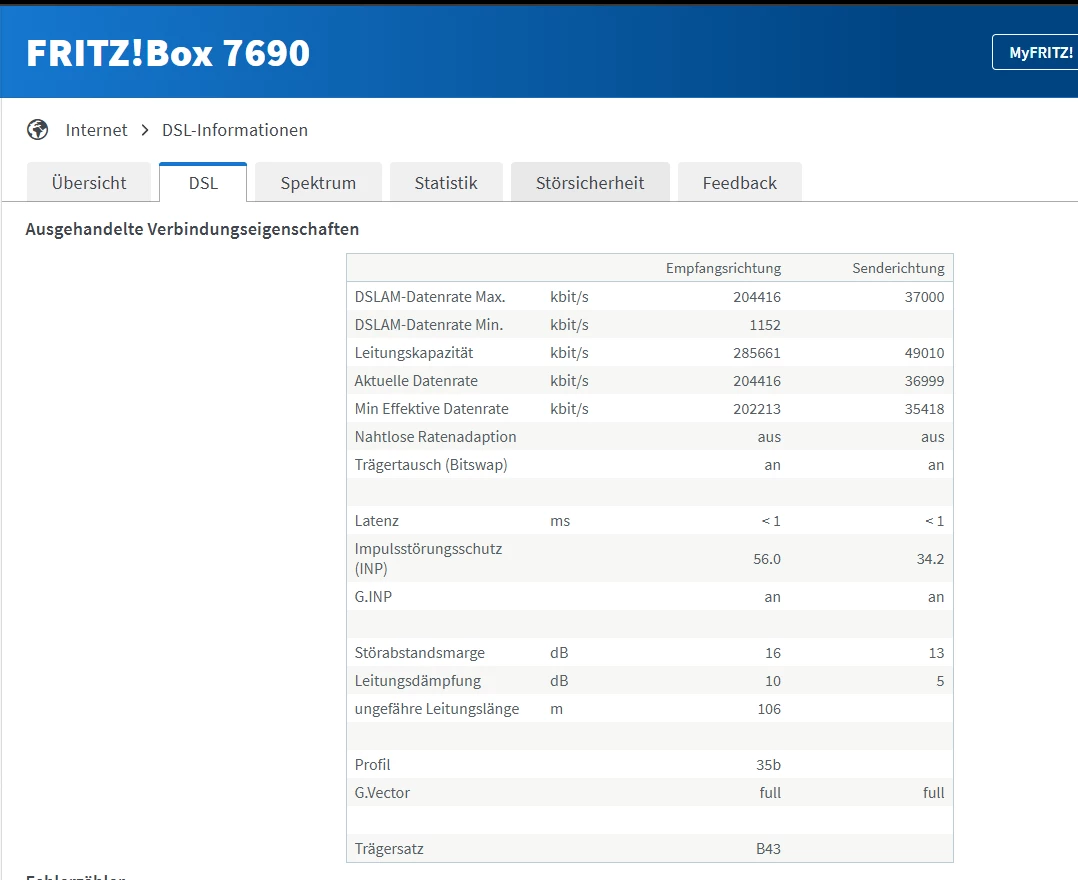Select the Nahtlose Ratenadaption label

[435, 437]
